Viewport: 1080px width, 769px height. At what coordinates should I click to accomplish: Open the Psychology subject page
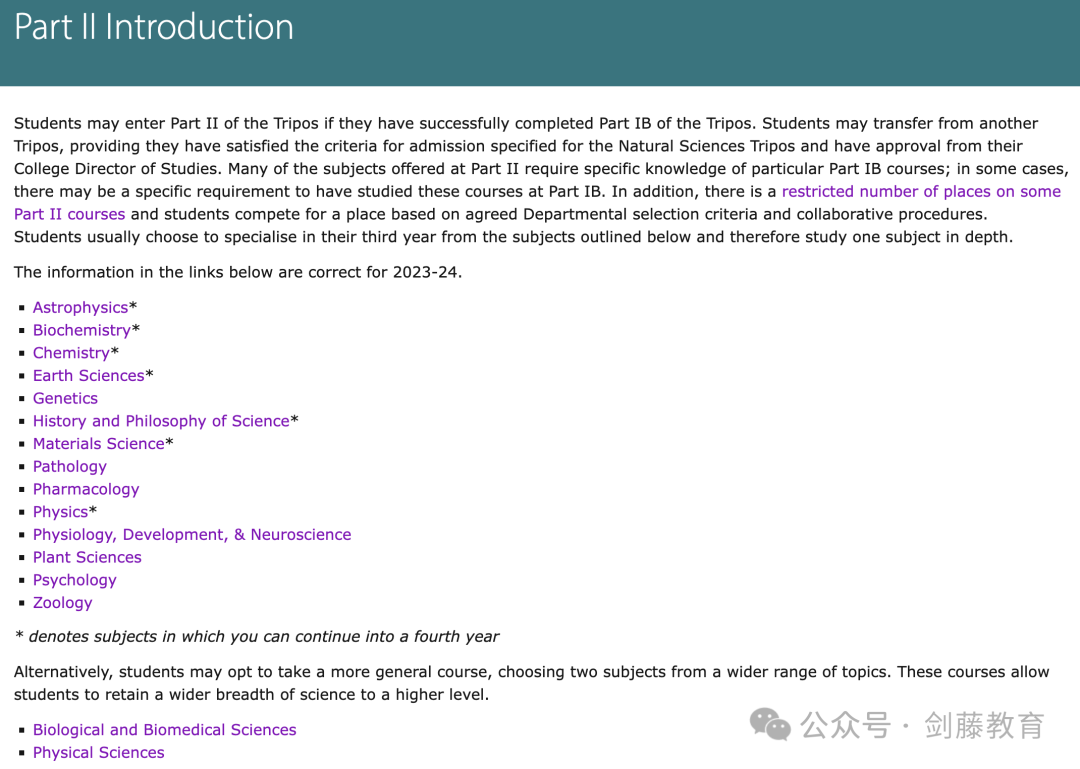(74, 580)
